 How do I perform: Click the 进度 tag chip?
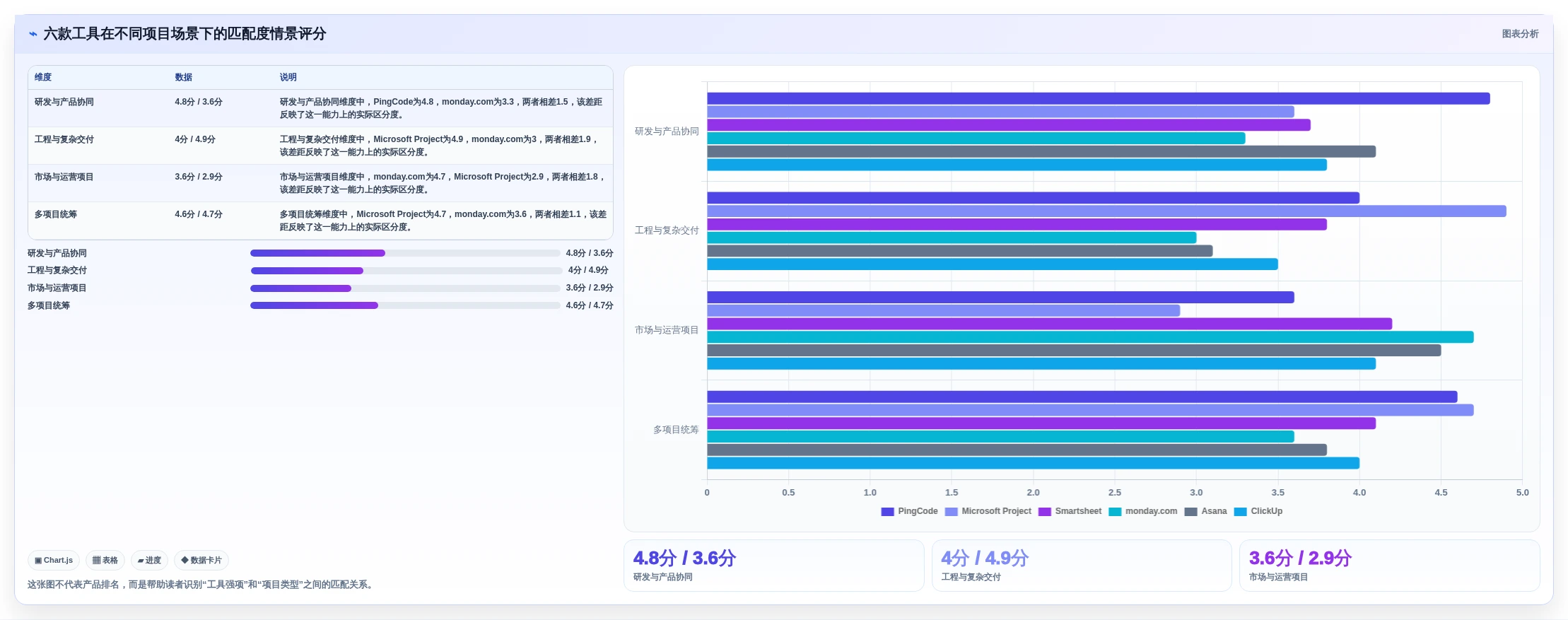pyautogui.click(x=149, y=560)
